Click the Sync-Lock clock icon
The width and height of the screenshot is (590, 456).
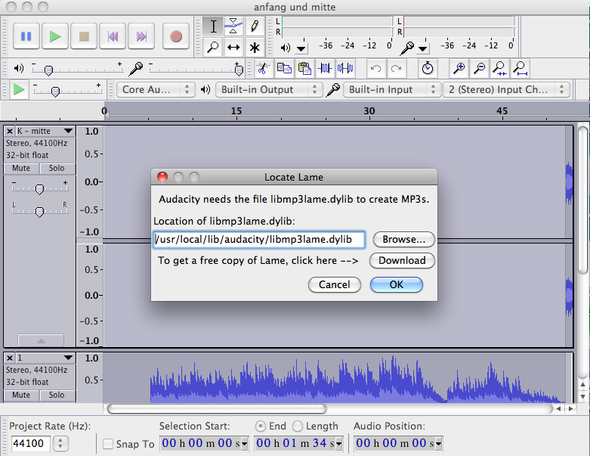pyautogui.click(x=427, y=68)
